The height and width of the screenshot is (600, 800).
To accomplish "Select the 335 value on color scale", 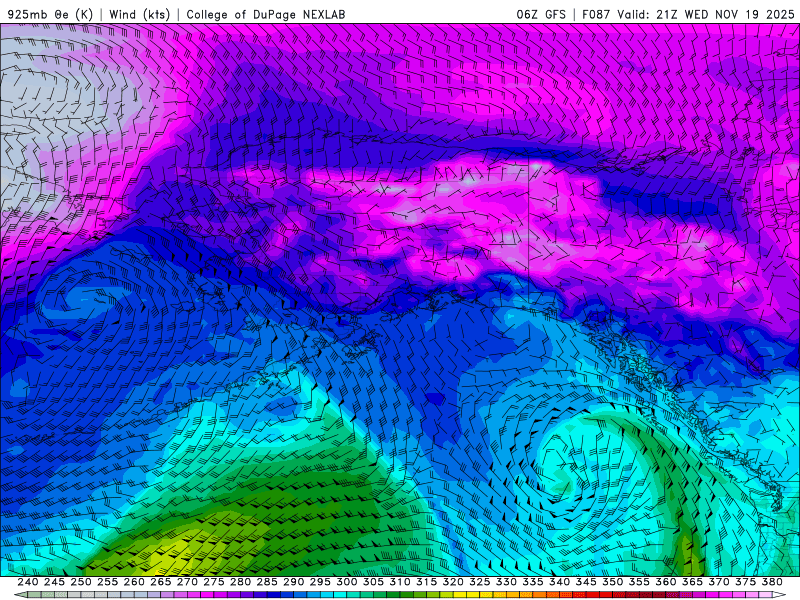I will pos(533,582).
